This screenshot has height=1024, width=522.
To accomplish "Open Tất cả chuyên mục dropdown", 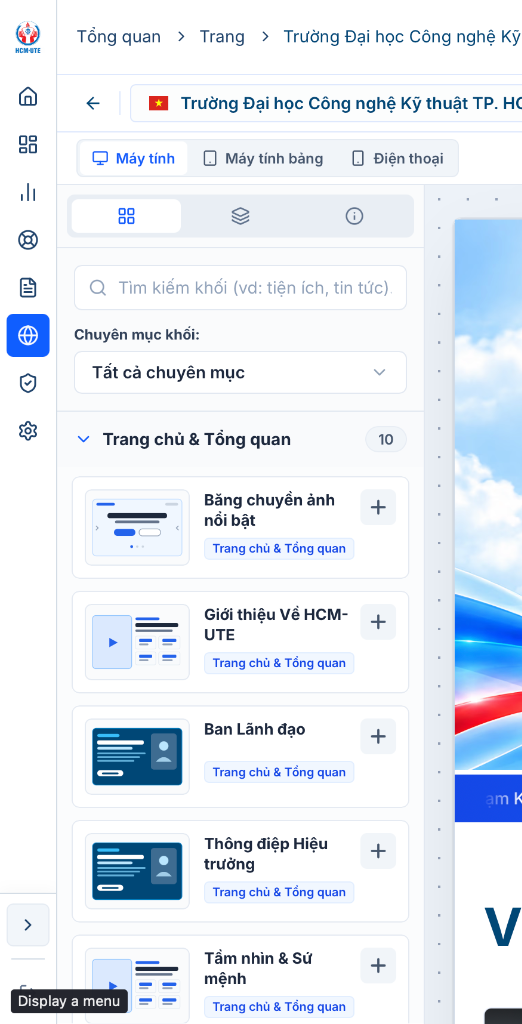I will coord(240,372).
